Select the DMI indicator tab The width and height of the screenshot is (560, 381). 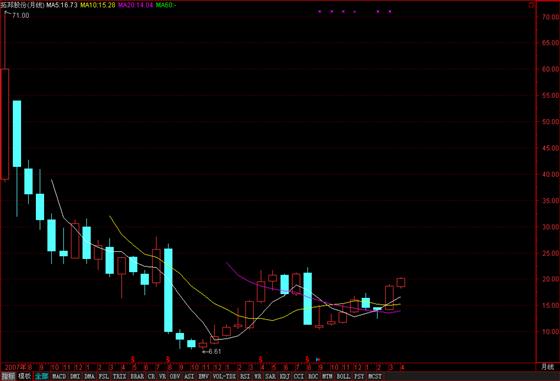pos(75,376)
